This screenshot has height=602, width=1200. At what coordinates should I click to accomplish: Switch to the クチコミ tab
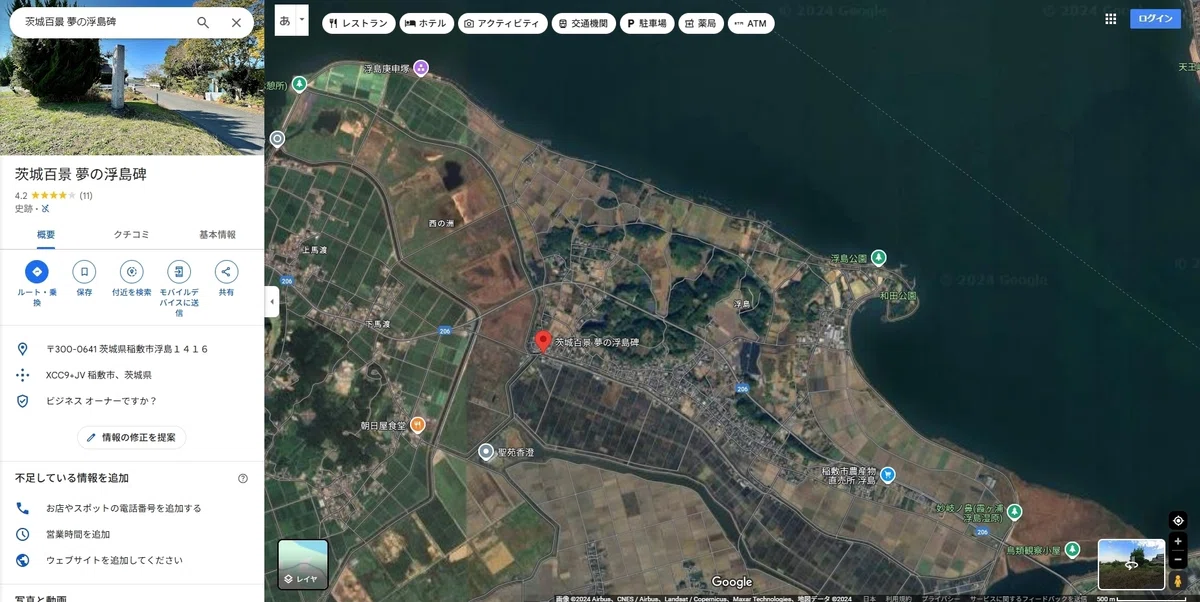point(132,234)
